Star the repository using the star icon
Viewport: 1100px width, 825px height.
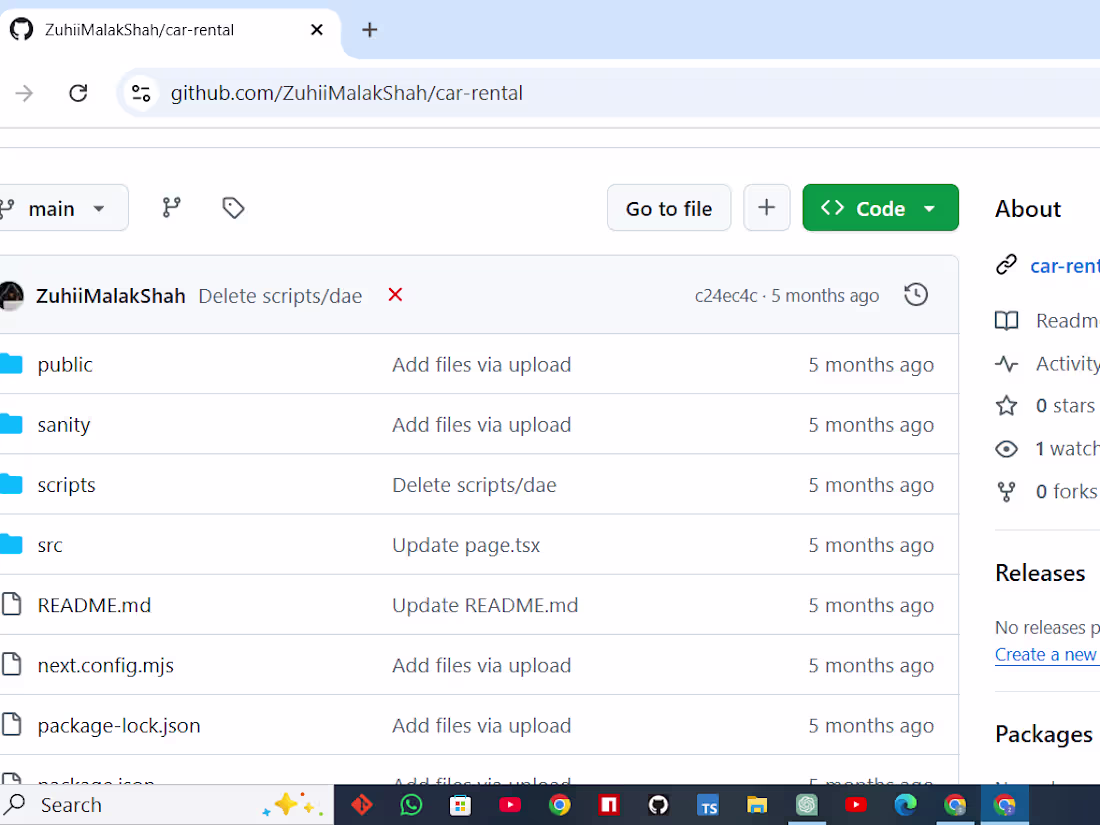pyautogui.click(x=1007, y=406)
